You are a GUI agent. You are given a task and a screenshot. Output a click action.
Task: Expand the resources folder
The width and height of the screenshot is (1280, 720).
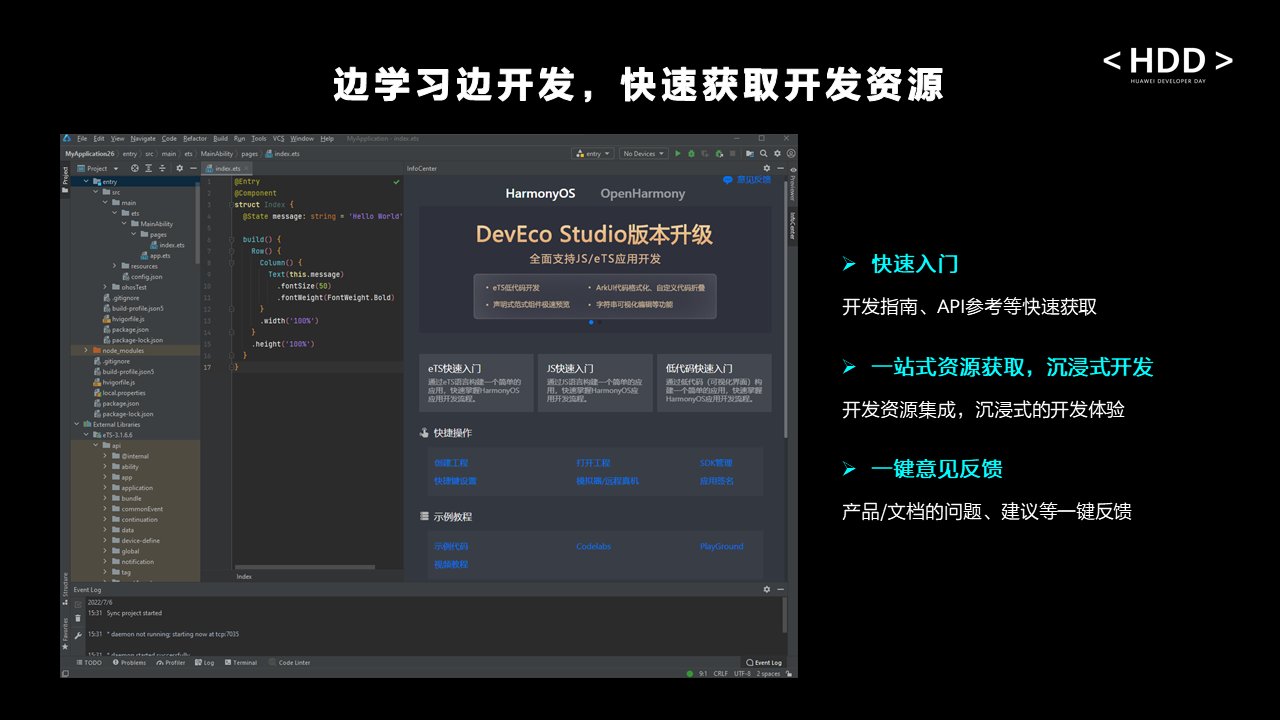coord(116,266)
